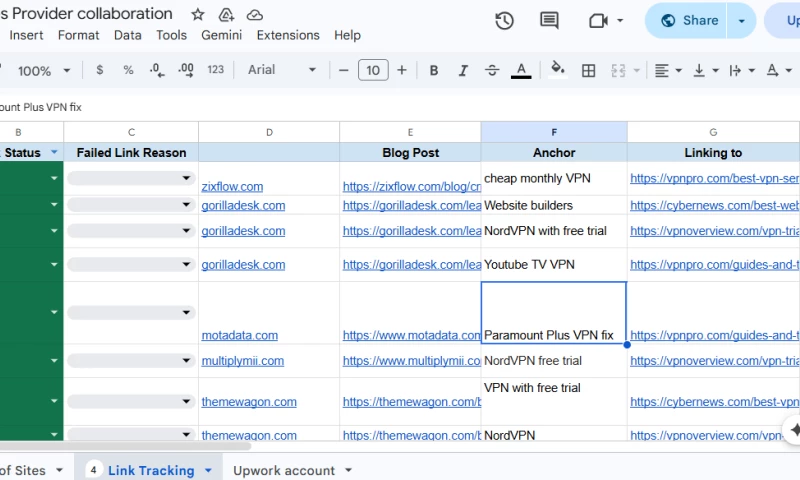
Task: Open the Data menu
Action: tap(128, 35)
